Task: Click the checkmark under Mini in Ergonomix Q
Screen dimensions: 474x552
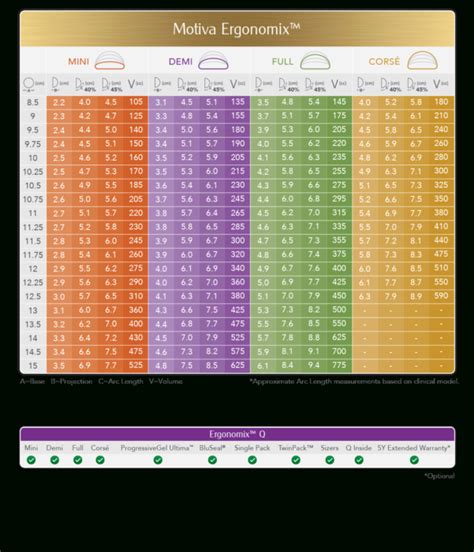Action: [31, 460]
